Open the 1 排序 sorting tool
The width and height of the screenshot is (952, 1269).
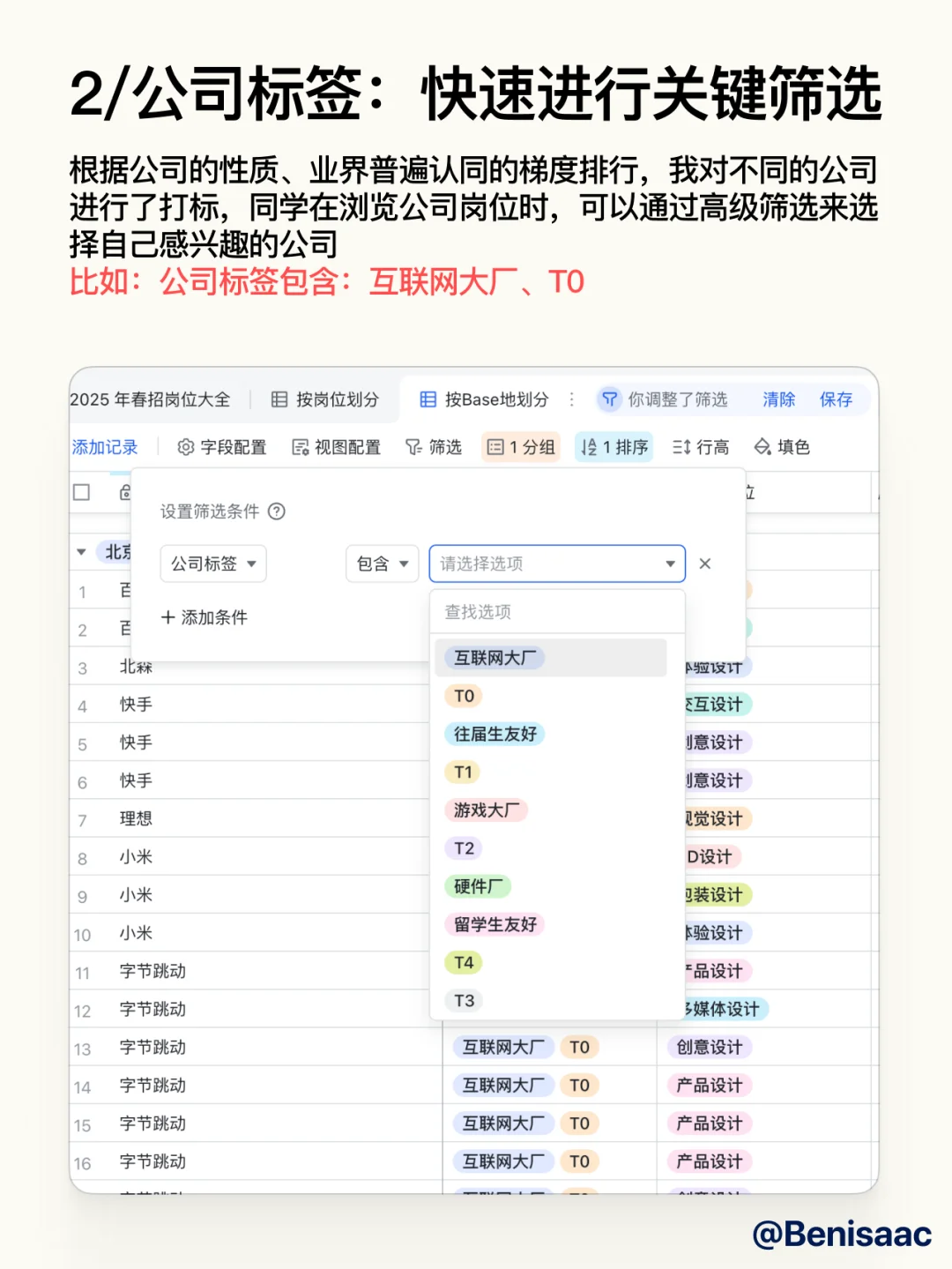pos(614,447)
